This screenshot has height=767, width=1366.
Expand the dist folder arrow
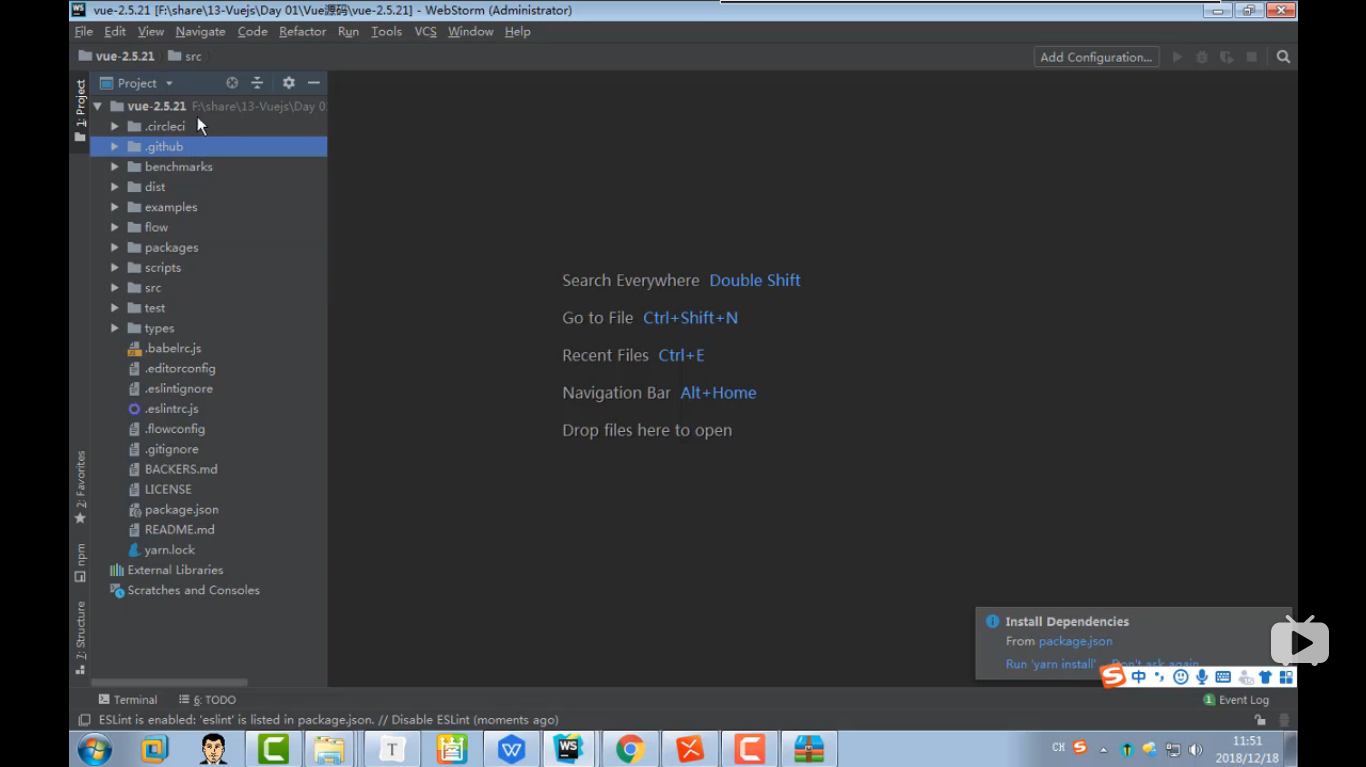tap(115, 187)
